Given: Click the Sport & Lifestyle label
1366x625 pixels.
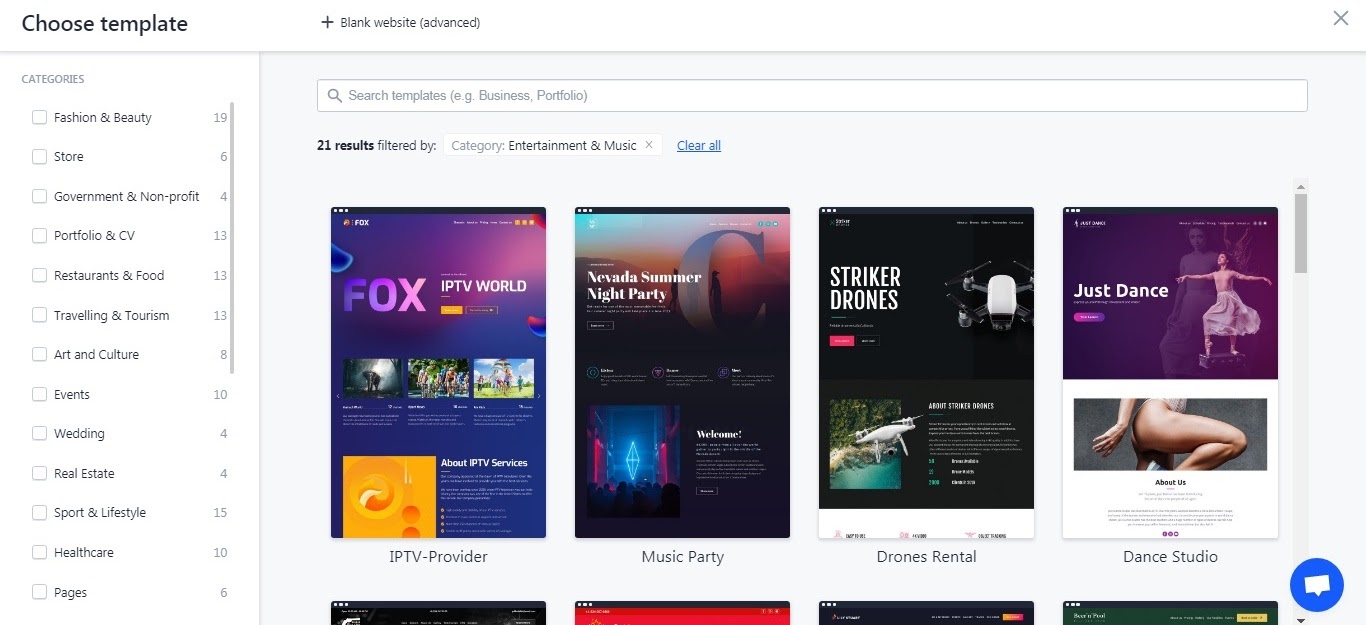Looking at the screenshot, I should pos(100,512).
